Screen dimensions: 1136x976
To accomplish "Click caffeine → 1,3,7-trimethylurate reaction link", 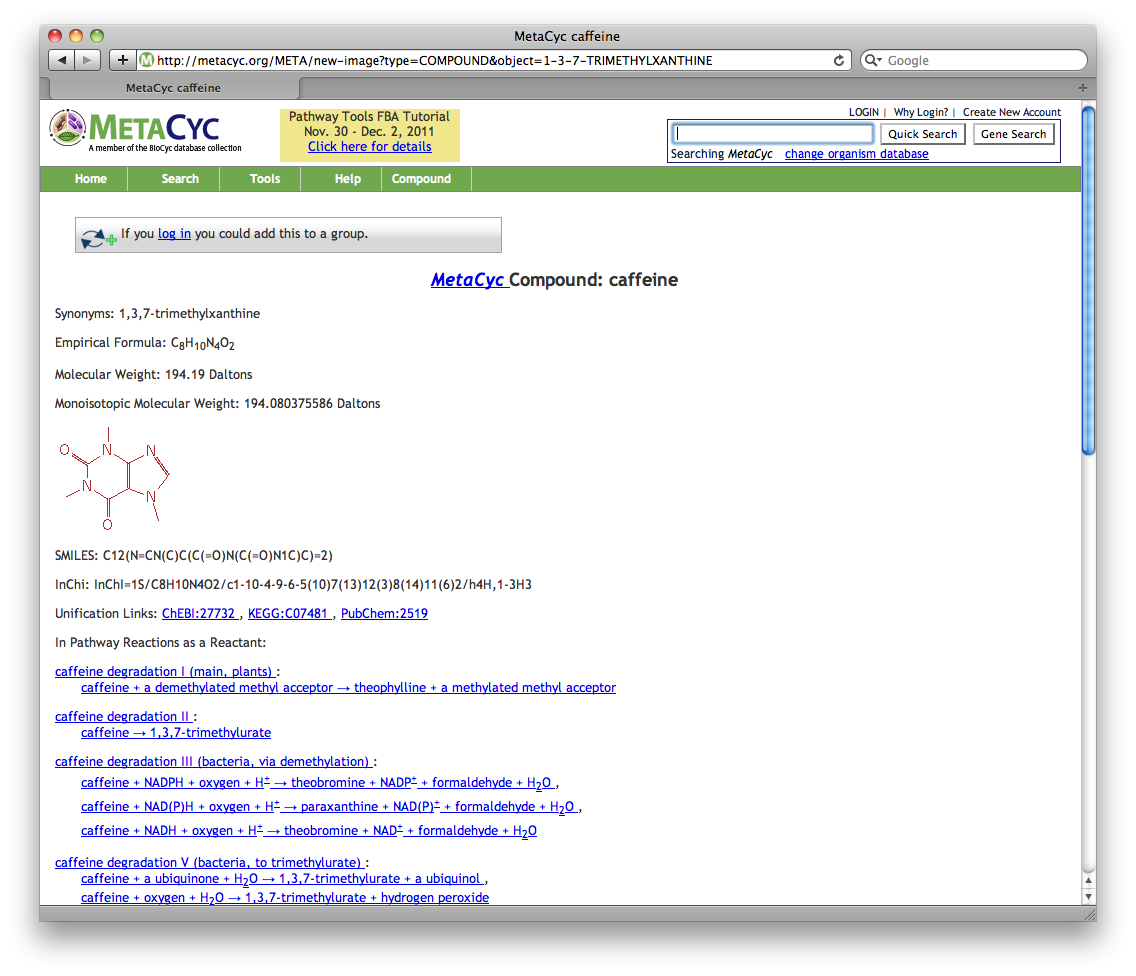I will 176,733.
